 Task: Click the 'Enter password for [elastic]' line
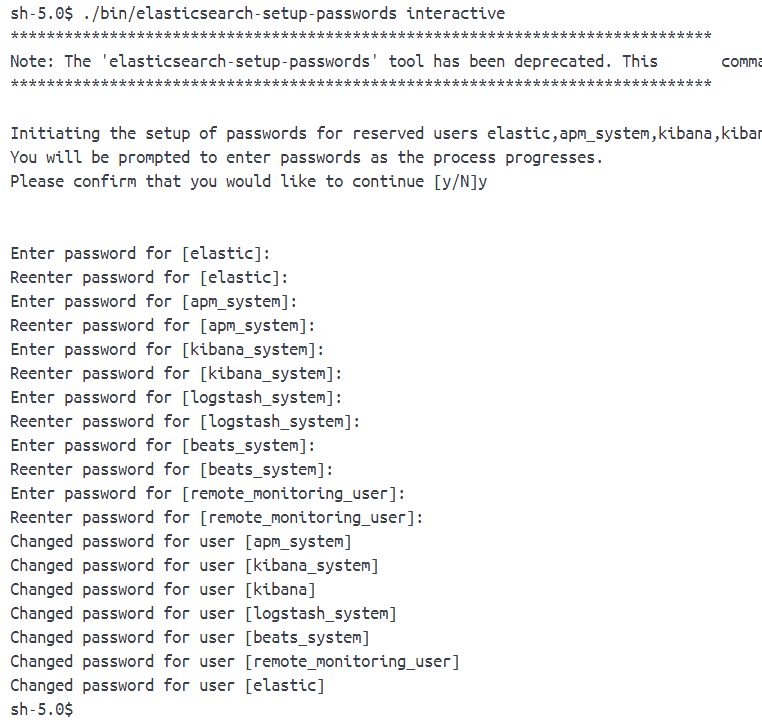coord(140,253)
